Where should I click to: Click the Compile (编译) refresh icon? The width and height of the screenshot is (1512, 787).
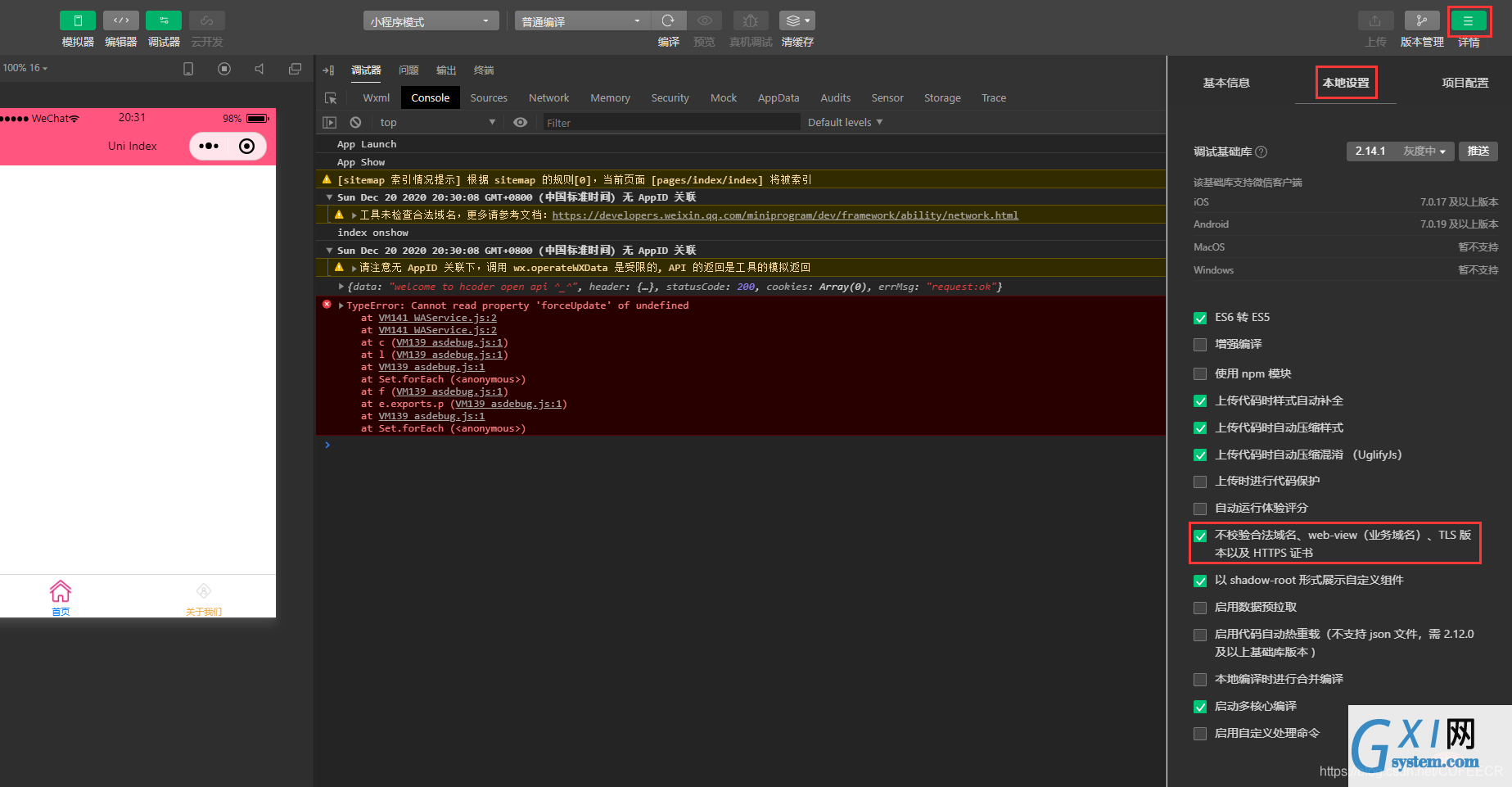click(x=668, y=20)
